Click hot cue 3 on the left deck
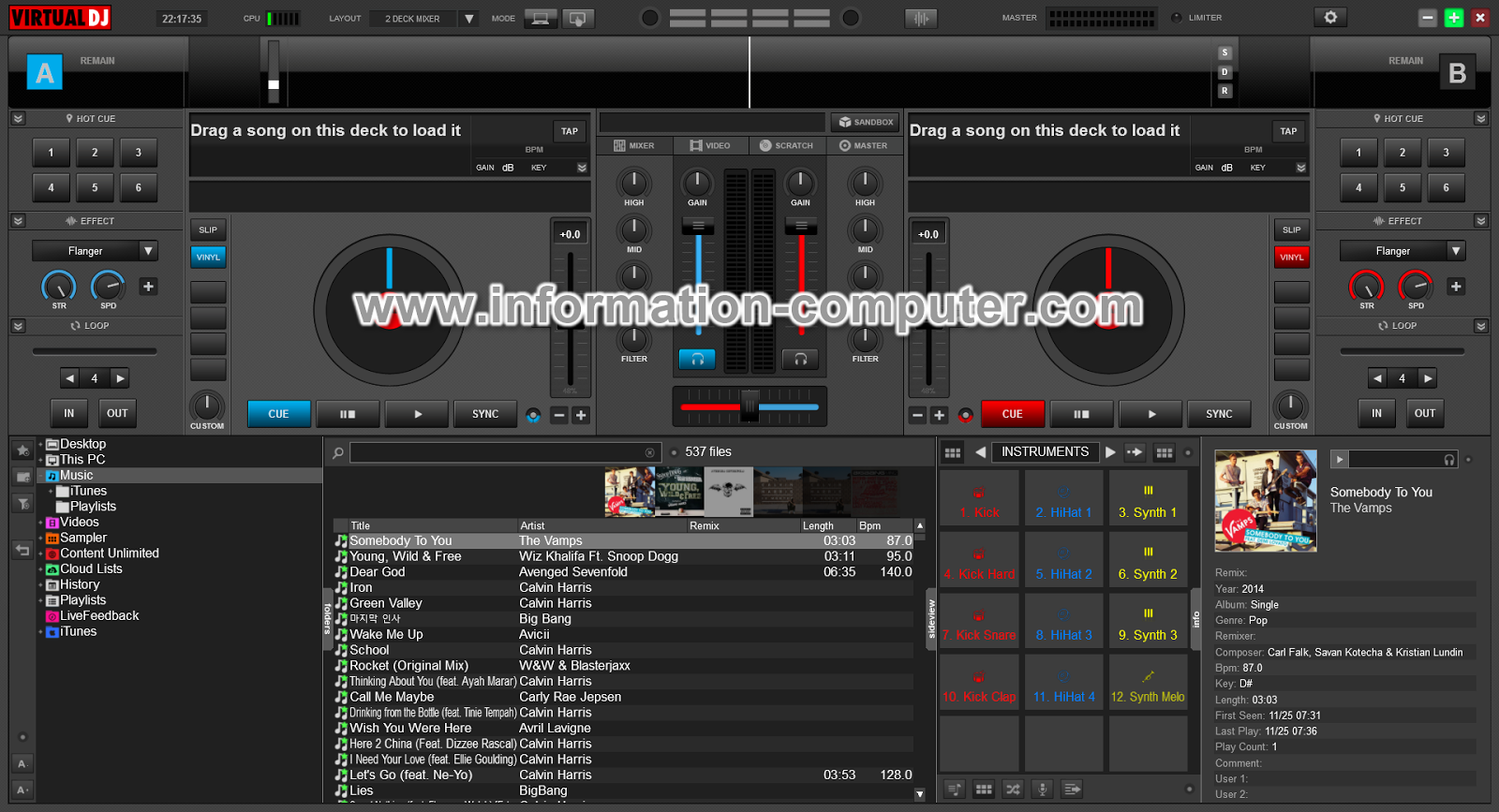 [x=139, y=153]
